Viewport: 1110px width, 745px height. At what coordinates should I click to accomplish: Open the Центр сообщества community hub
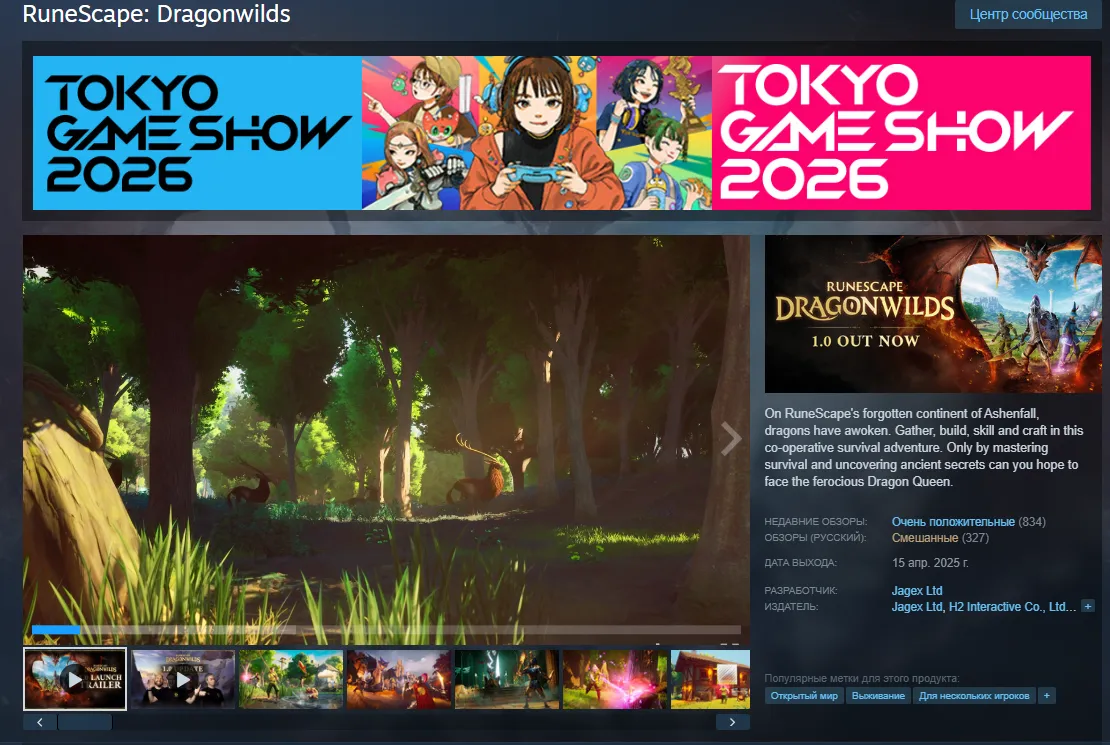click(1028, 14)
